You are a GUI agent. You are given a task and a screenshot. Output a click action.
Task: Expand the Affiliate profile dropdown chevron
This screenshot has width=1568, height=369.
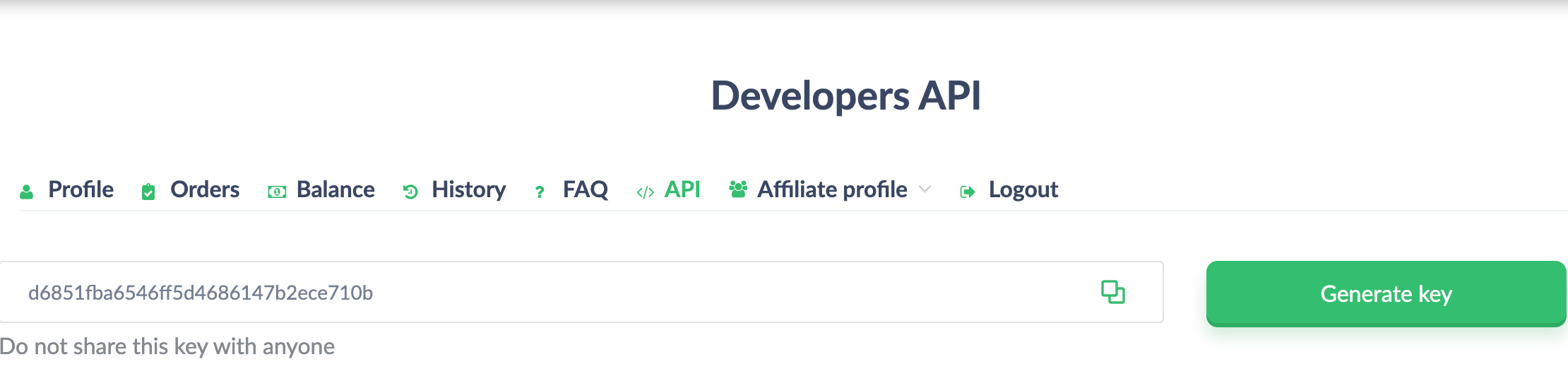click(x=925, y=189)
